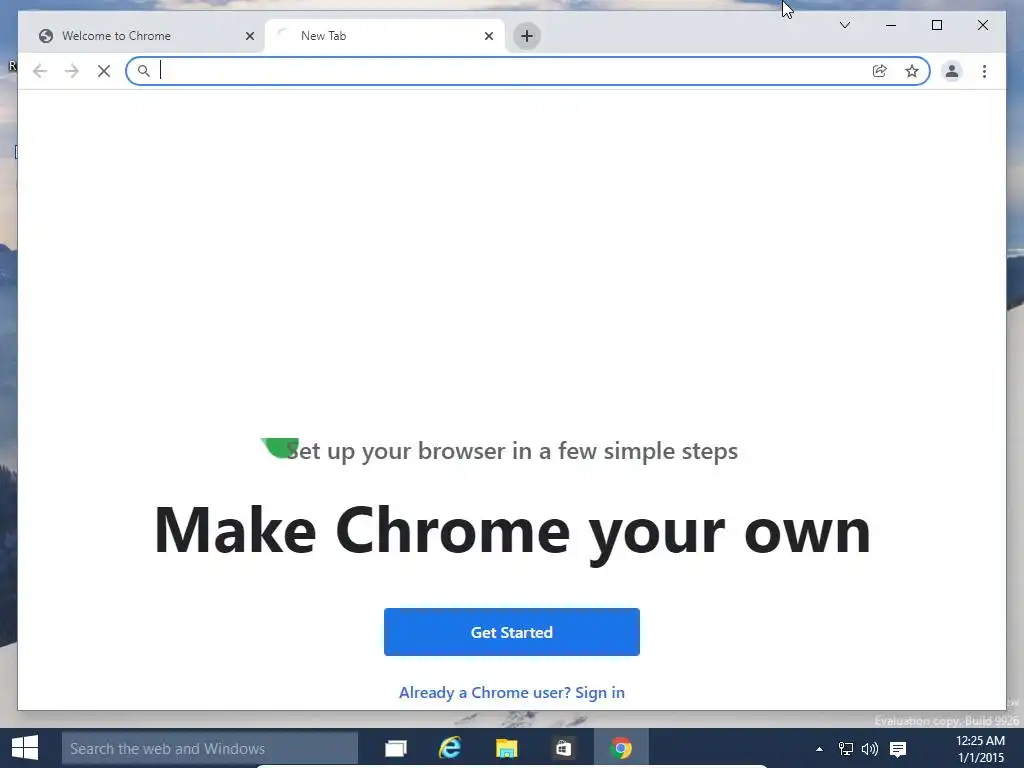Stop loading the page
Image resolution: width=1024 pixels, height=768 pixels.
104,71
